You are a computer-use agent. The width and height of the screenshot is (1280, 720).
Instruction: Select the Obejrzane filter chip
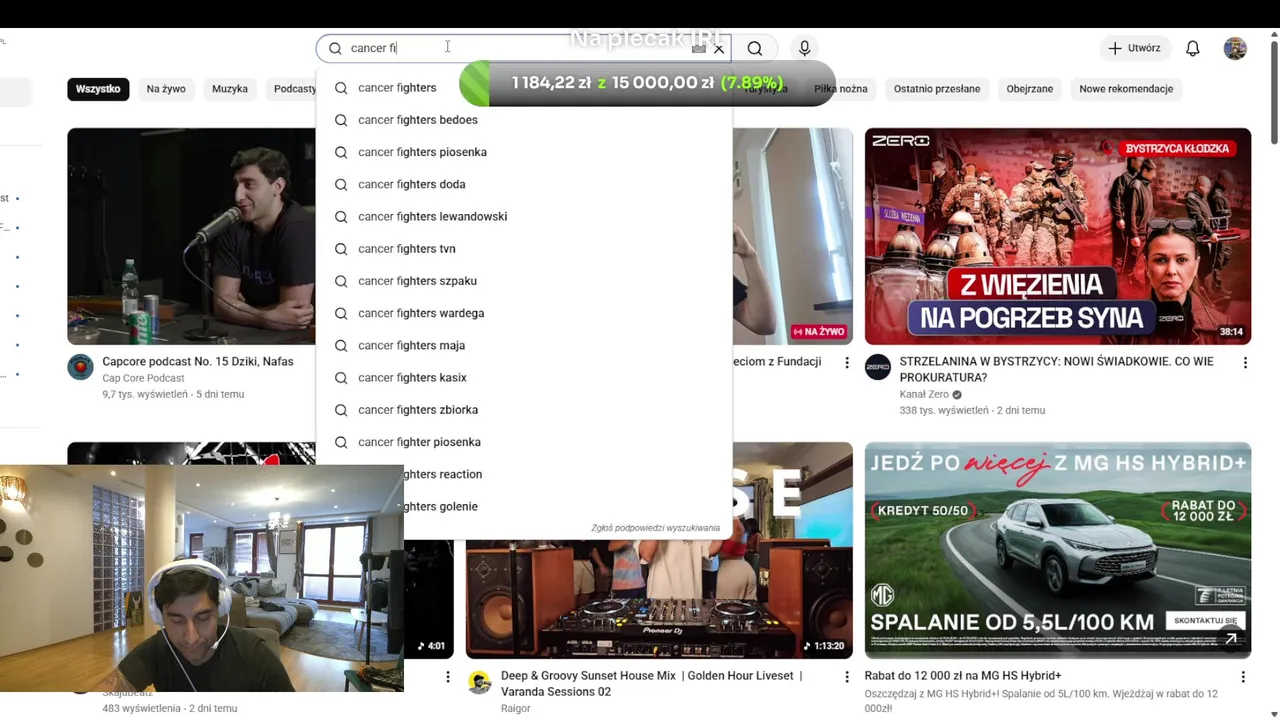coord(1029,89)
